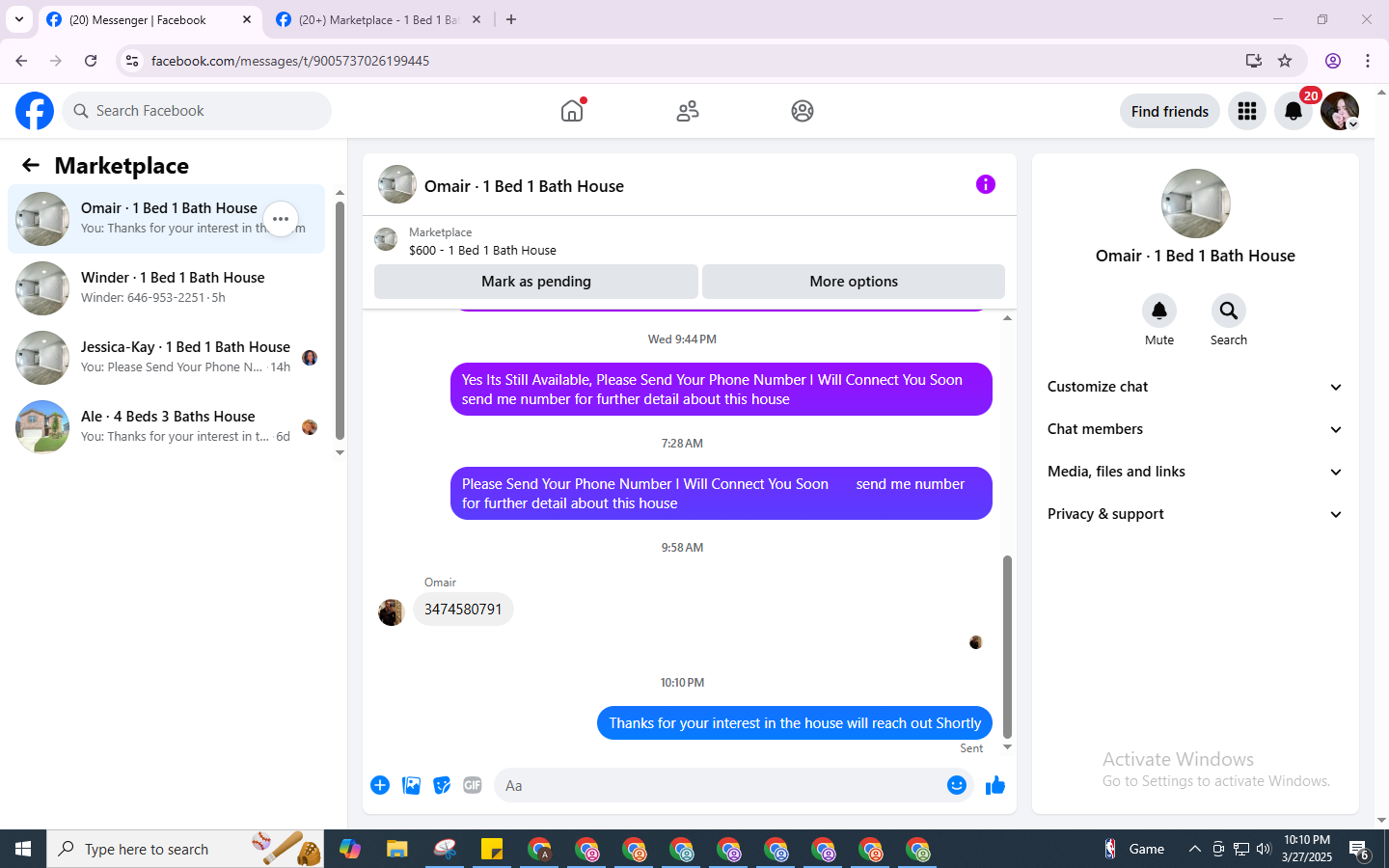Click the Windows taskbar search box
The height and width of the screenshot is (868, 1389).
pos(185,849)
